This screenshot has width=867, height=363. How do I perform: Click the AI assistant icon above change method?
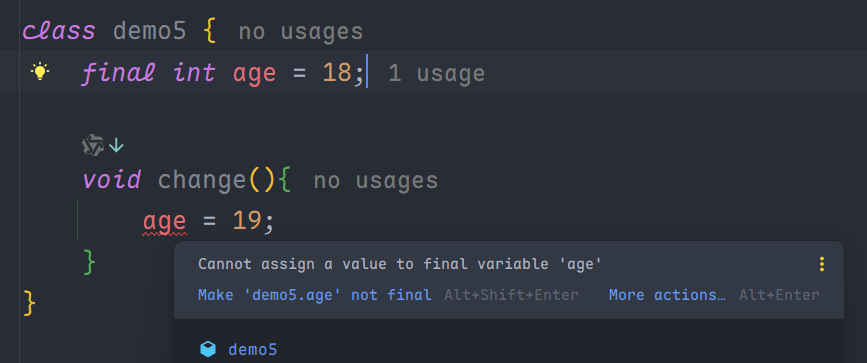pos(93,146)
